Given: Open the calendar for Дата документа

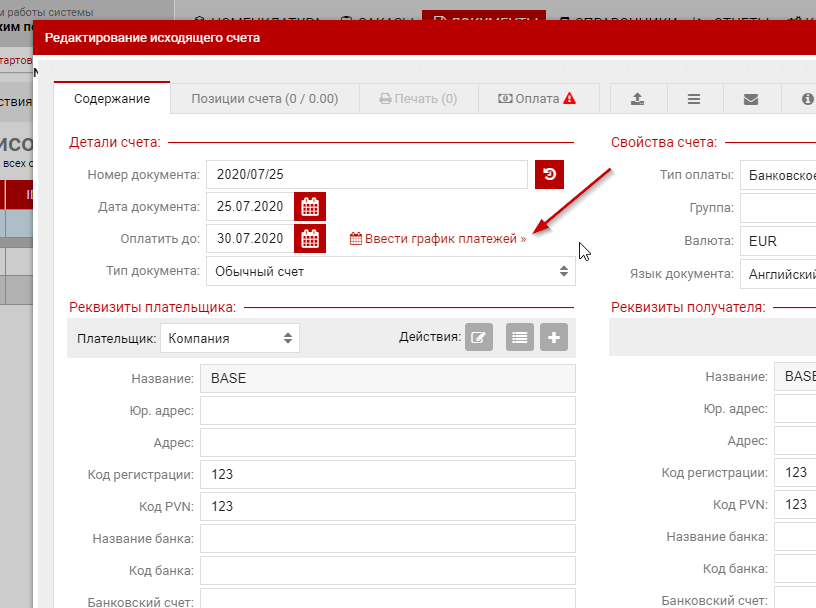Looking at the screenshot, I should 310,207.
